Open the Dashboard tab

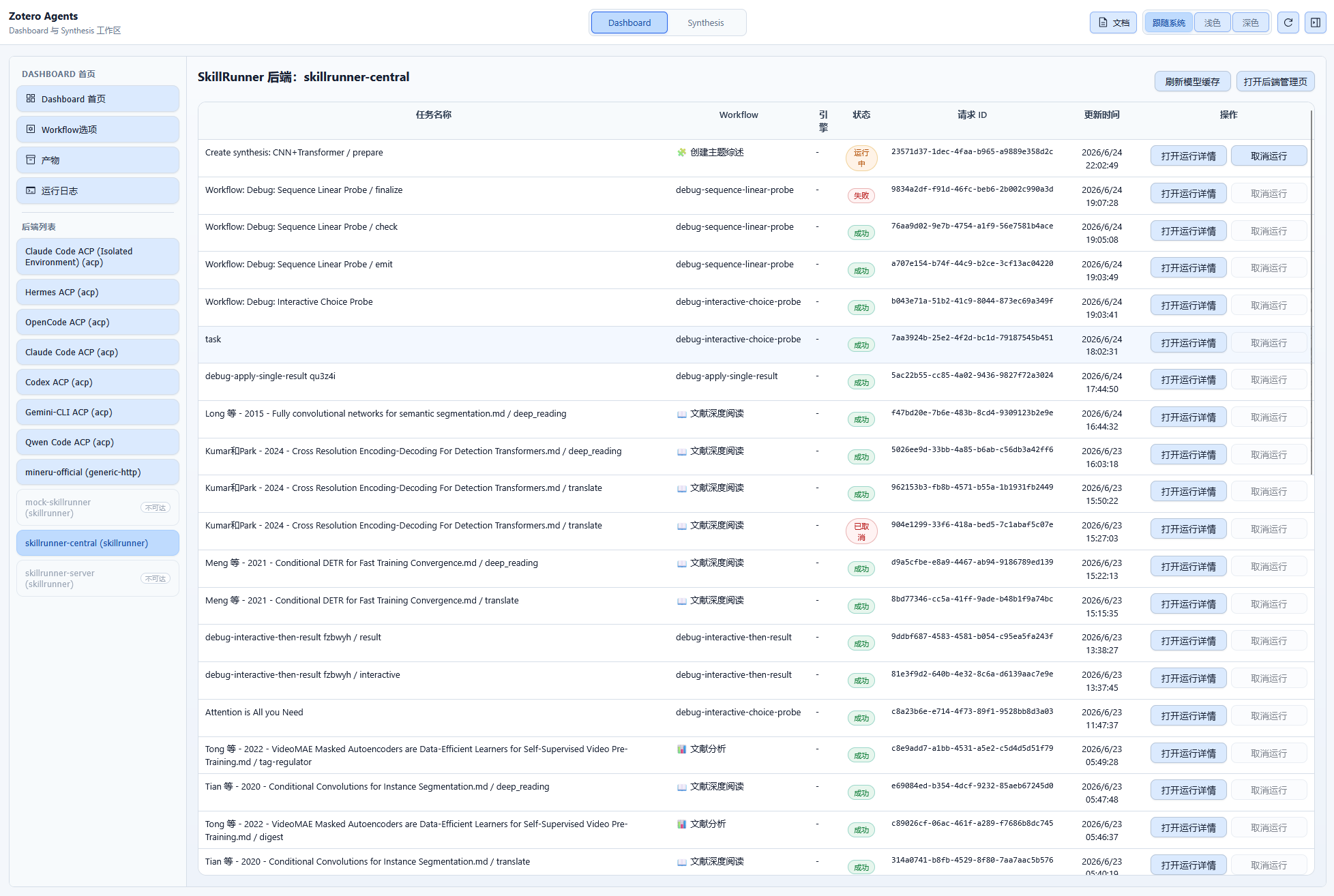629,23
